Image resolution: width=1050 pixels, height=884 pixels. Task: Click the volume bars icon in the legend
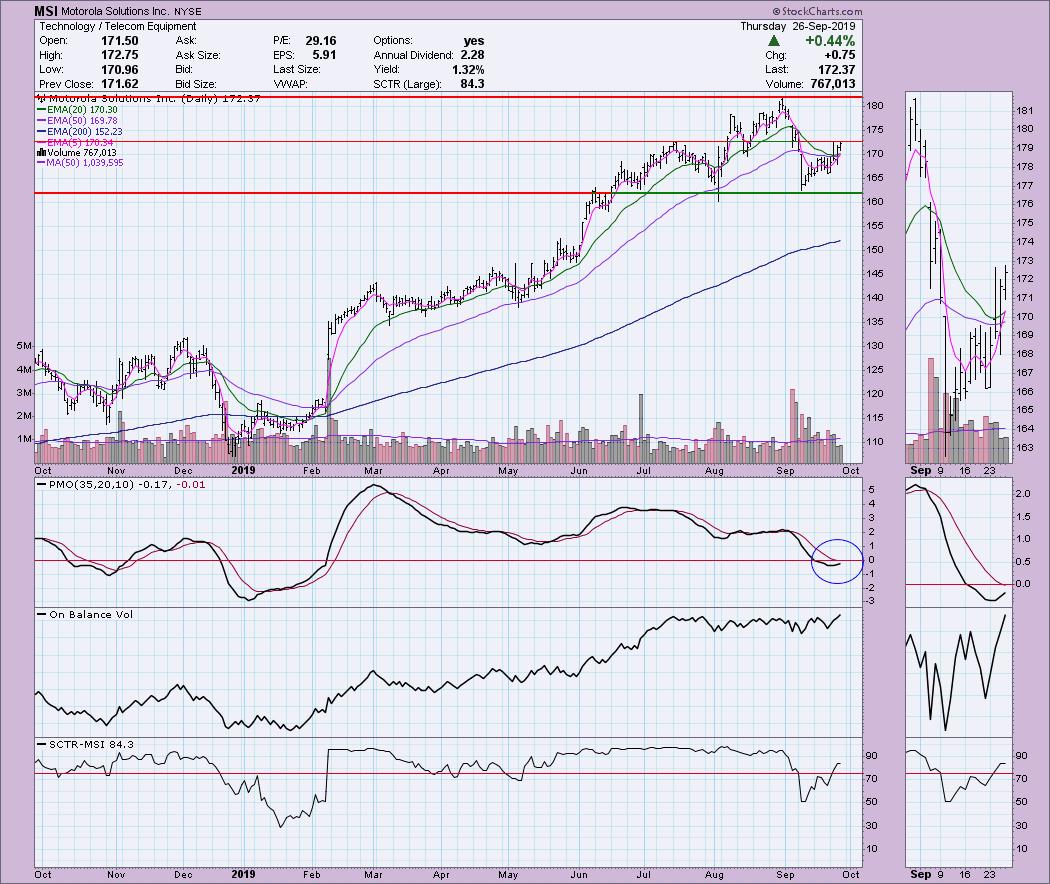click(x=41, y=153)
